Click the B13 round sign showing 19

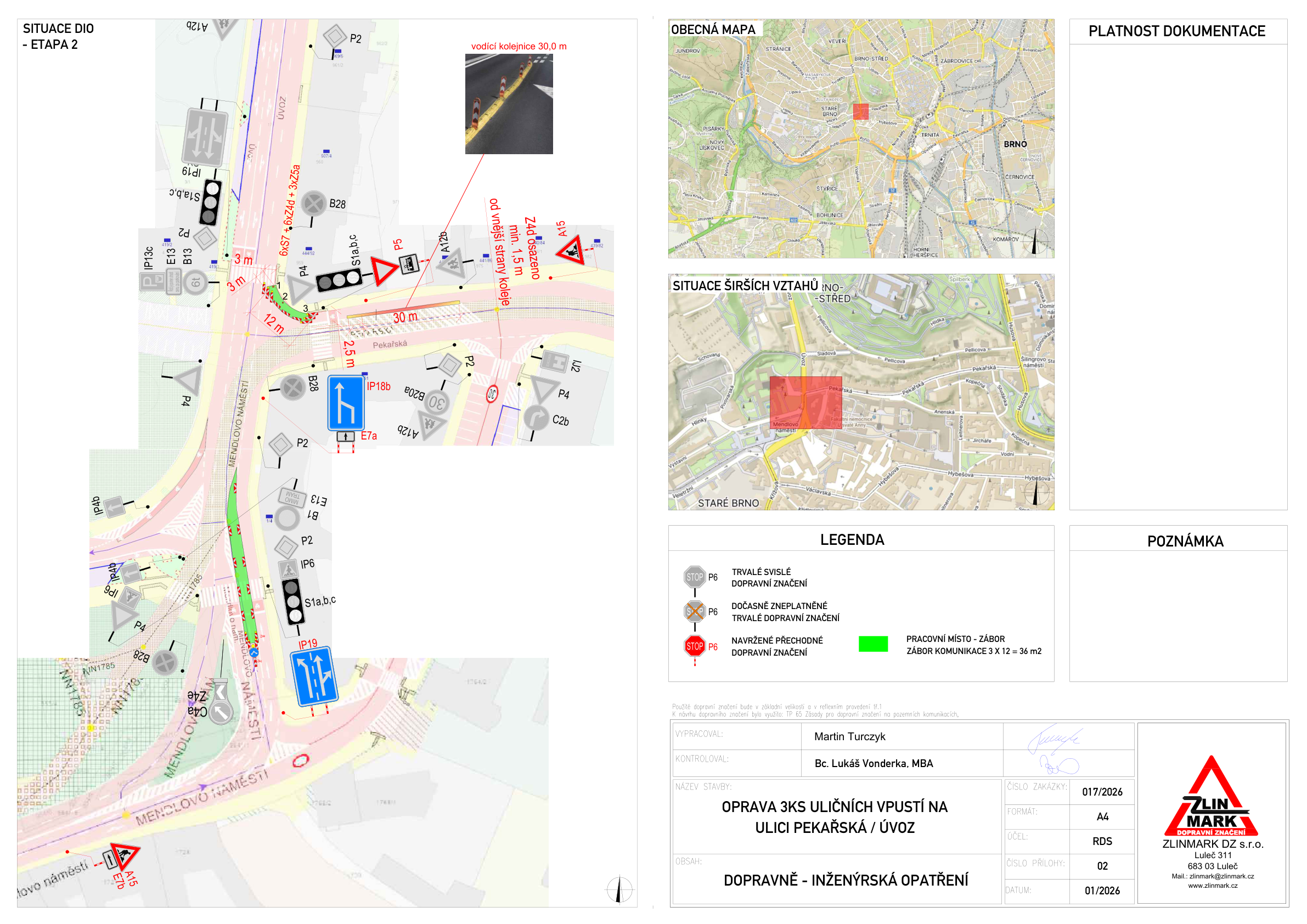point(195,283)
